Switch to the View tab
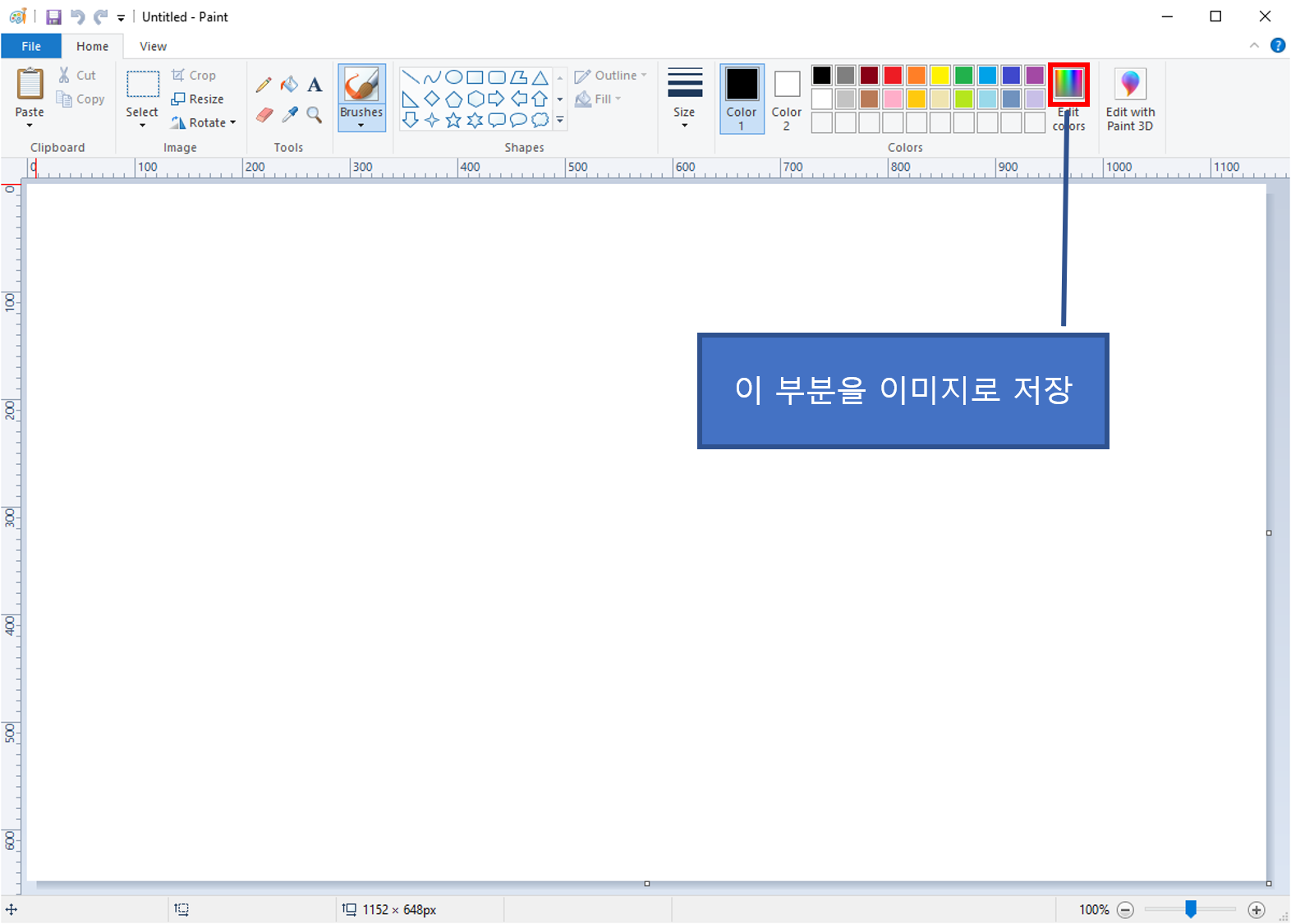Viewport: 1291px width, 924px height. coord(153,46)
